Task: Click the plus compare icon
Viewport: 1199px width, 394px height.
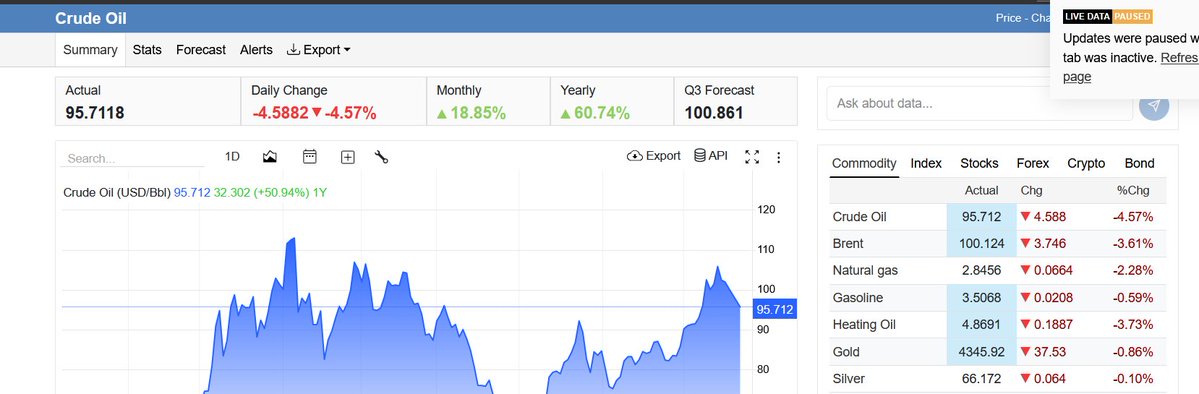Action: [x=347, y=157]
